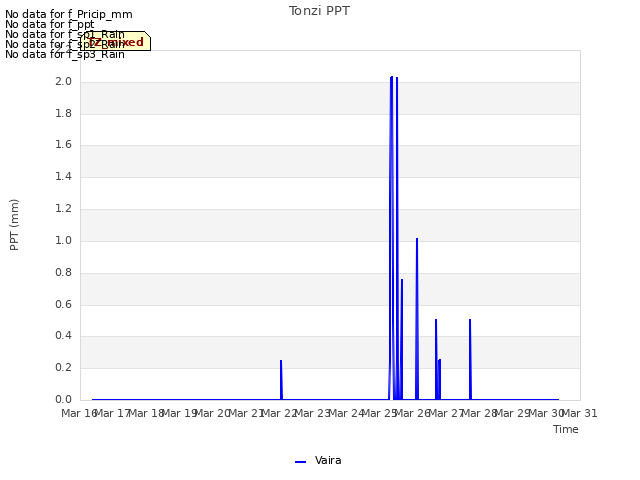Click the 'Time' x-axis label
This screenshot has width=640, height=480.
pos(566,429)
